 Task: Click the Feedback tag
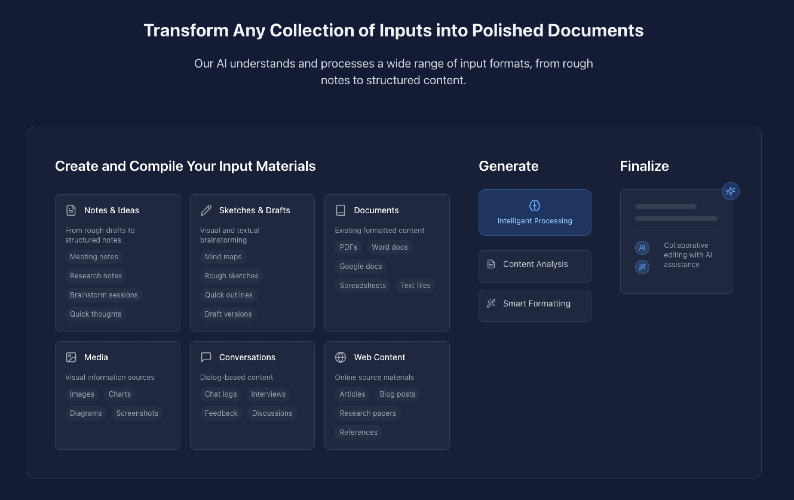click(221, 413)
